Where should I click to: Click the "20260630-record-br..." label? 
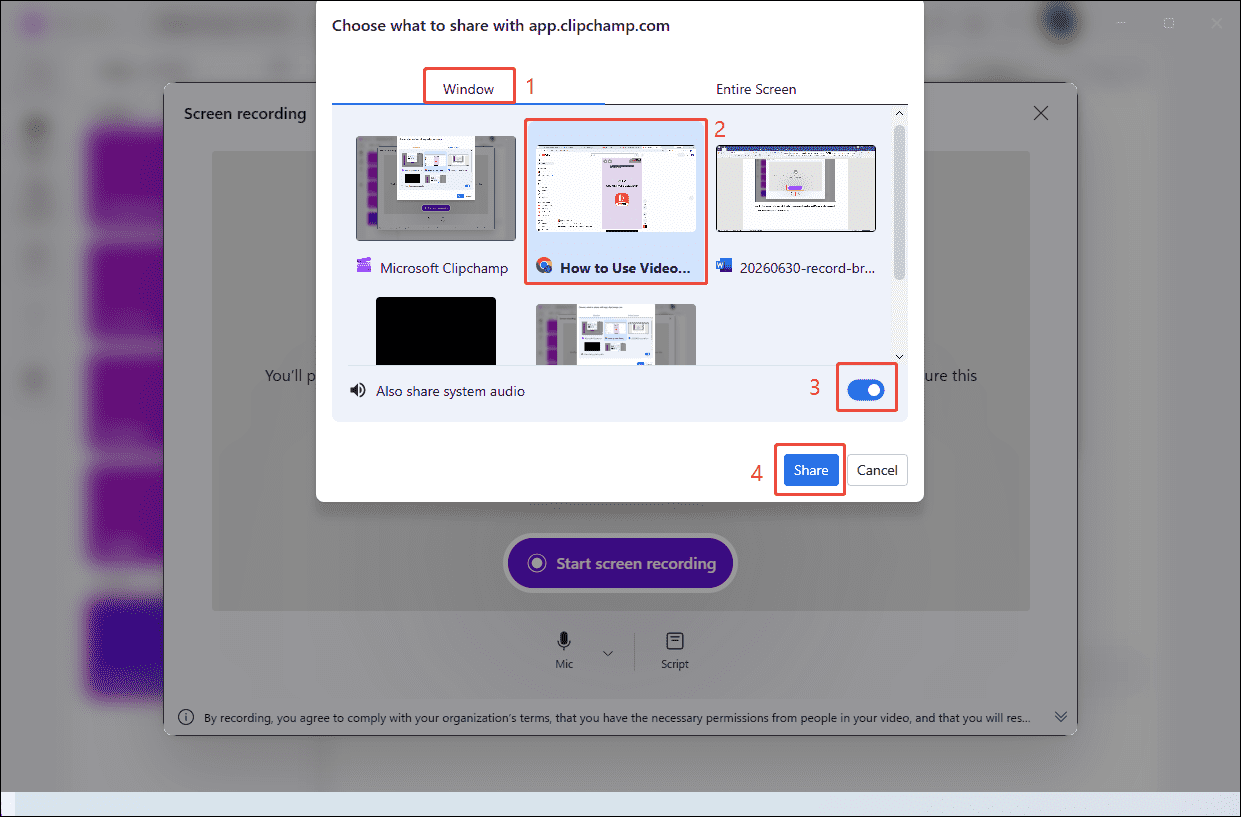tap(807, 268)
